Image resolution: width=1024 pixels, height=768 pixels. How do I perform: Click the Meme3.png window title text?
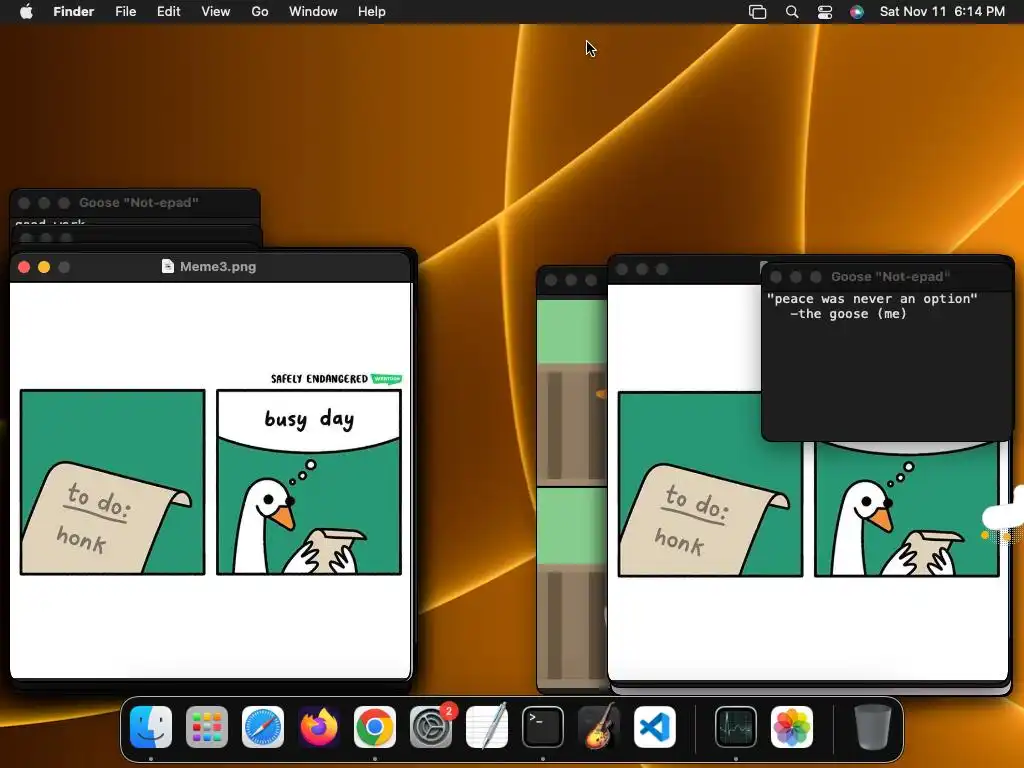pyautogui.click(x=218, y=266)
